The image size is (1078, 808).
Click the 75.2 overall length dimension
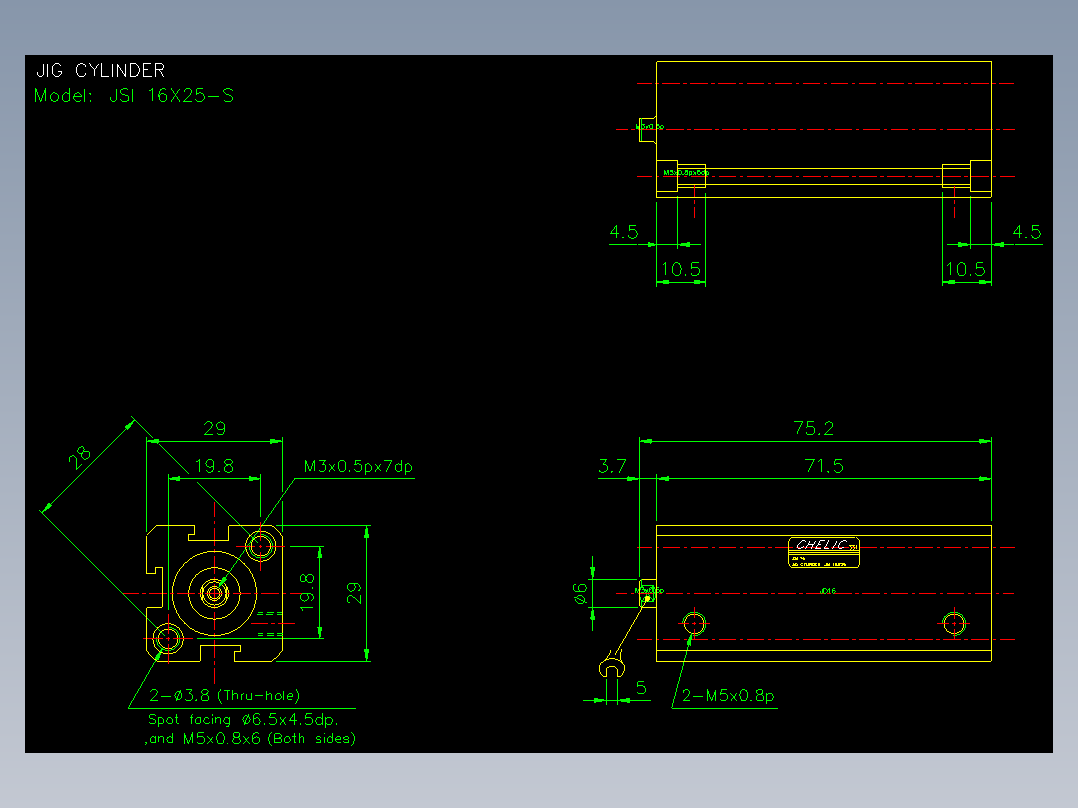coord(814,428)
